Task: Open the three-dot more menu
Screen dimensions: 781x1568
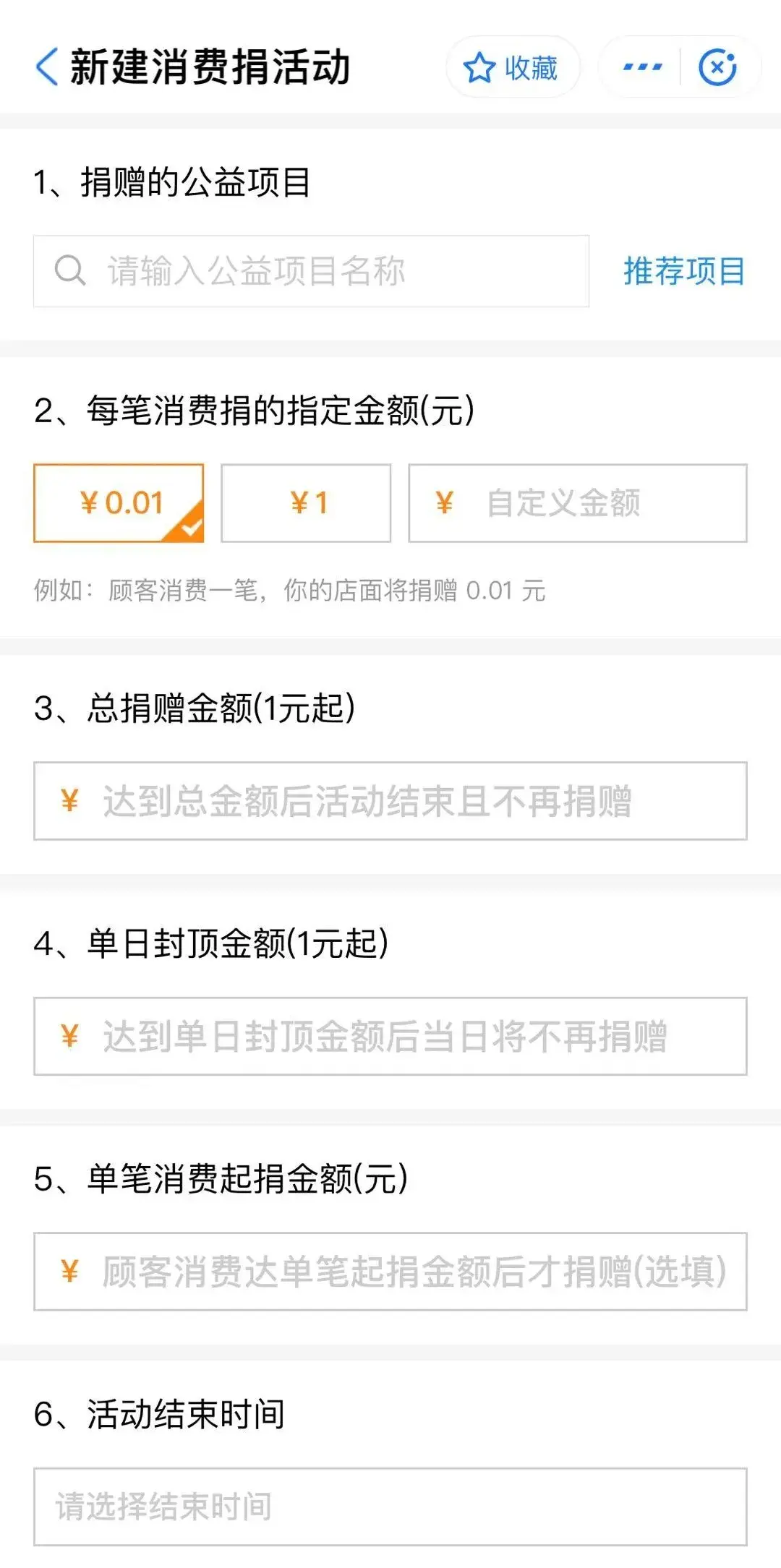Action: click(x=642, y=67)
